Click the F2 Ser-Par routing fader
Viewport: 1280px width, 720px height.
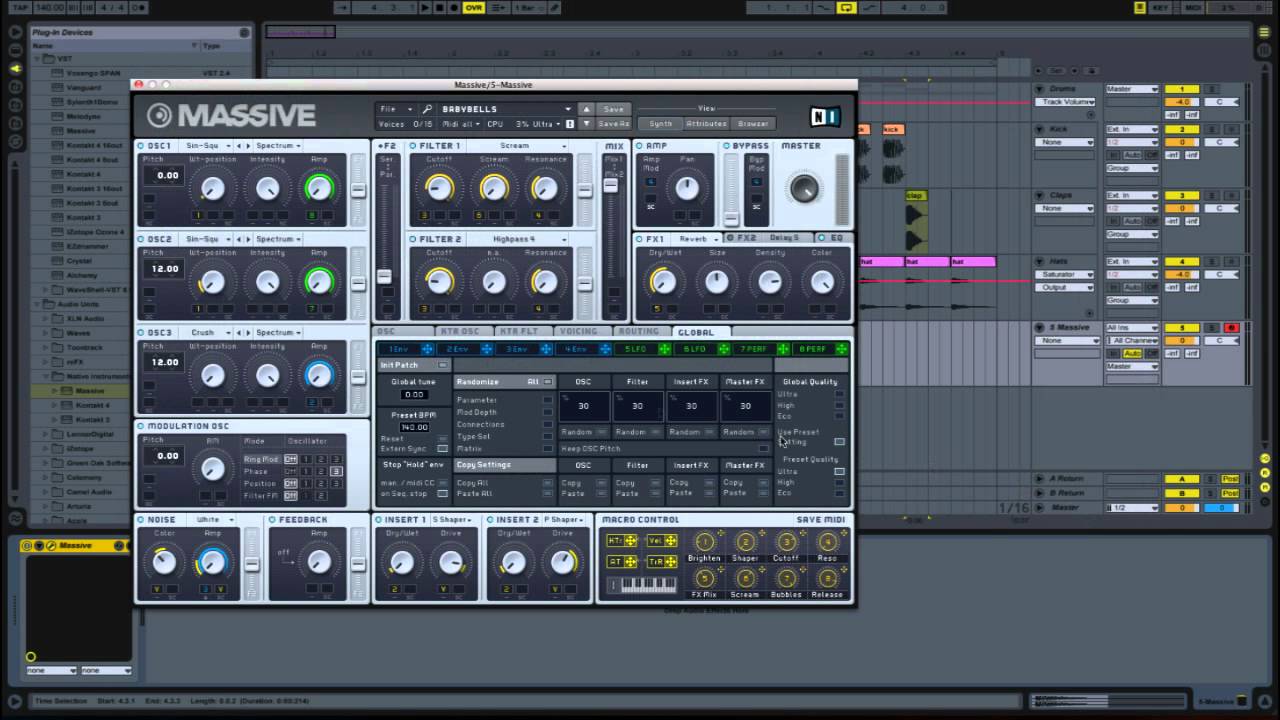384,276
